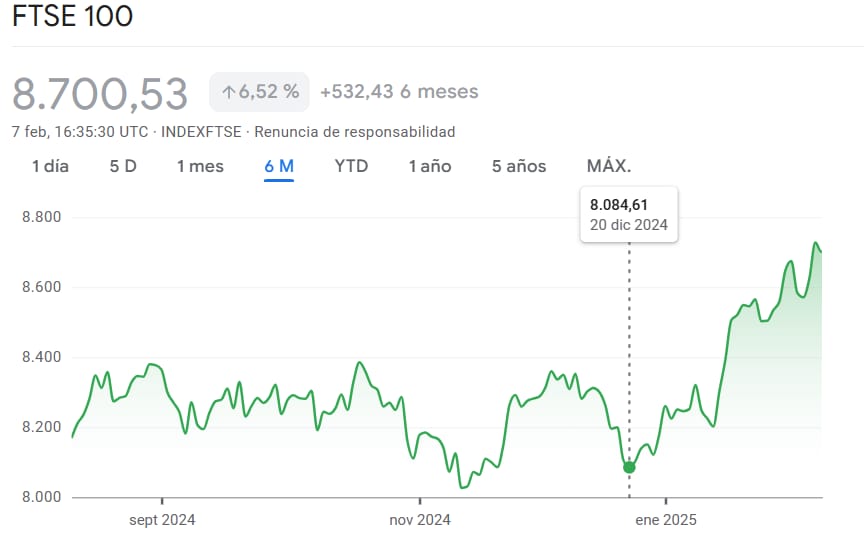
Task: Click the green data point on chart
Action: (629, 467)
